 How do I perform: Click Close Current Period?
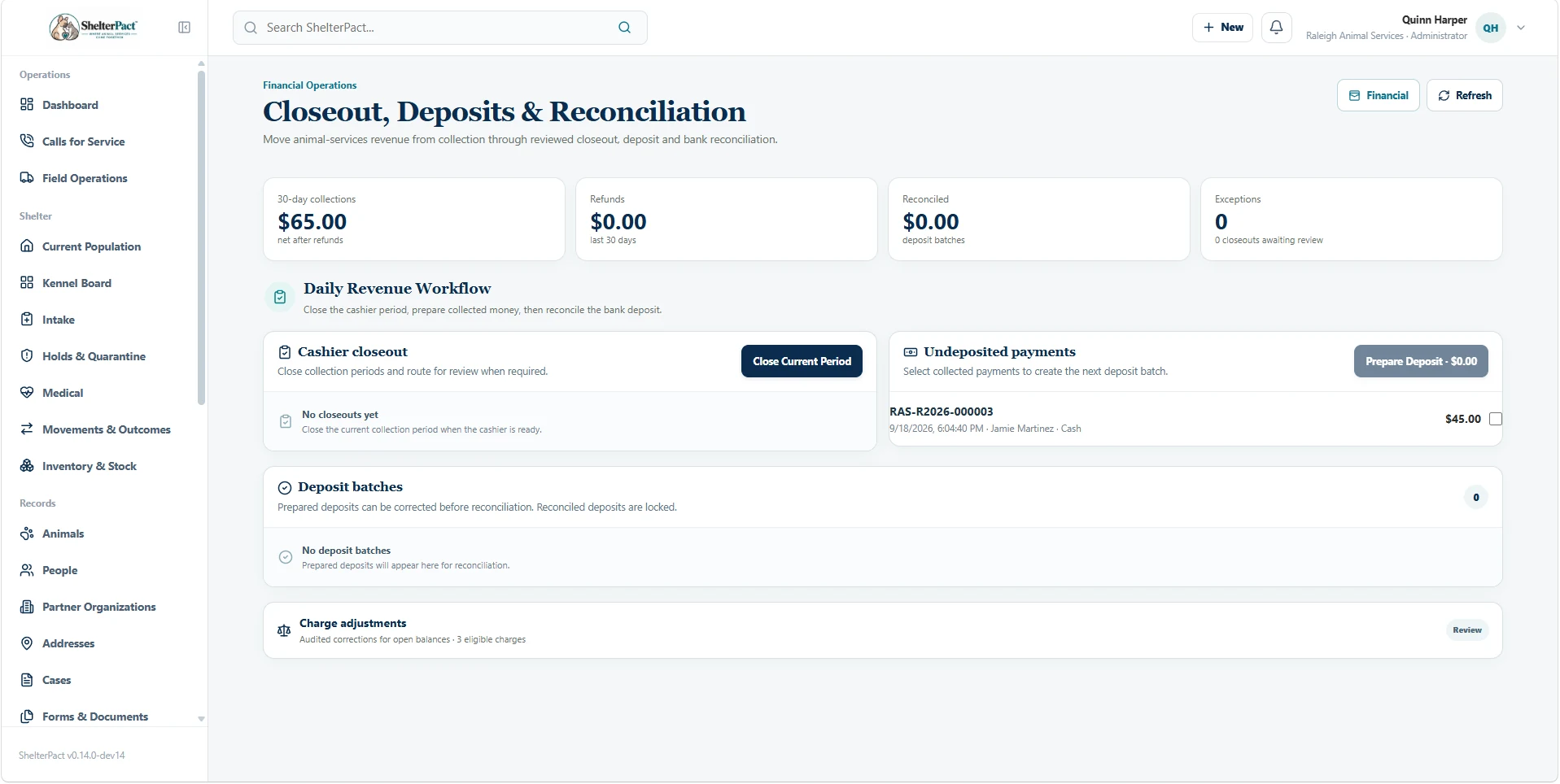click(x=802, y=361)
